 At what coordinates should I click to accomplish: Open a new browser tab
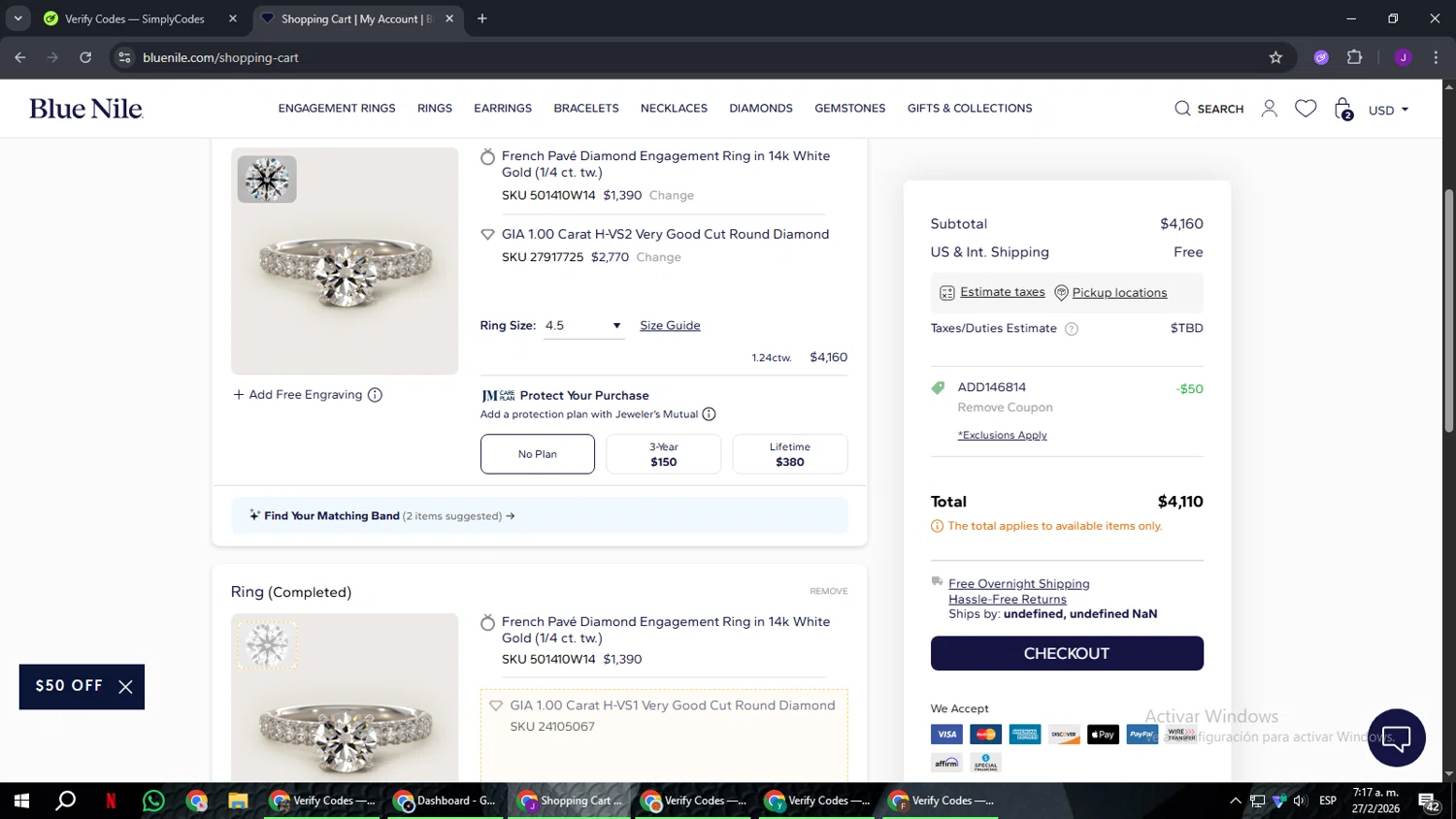(x=482, y=18)
